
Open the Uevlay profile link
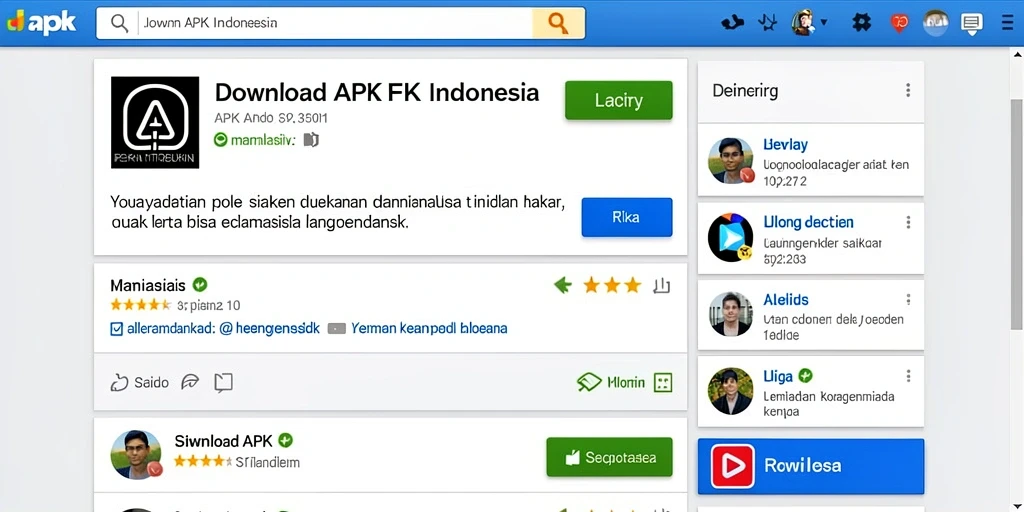click(x=785, y=145)
